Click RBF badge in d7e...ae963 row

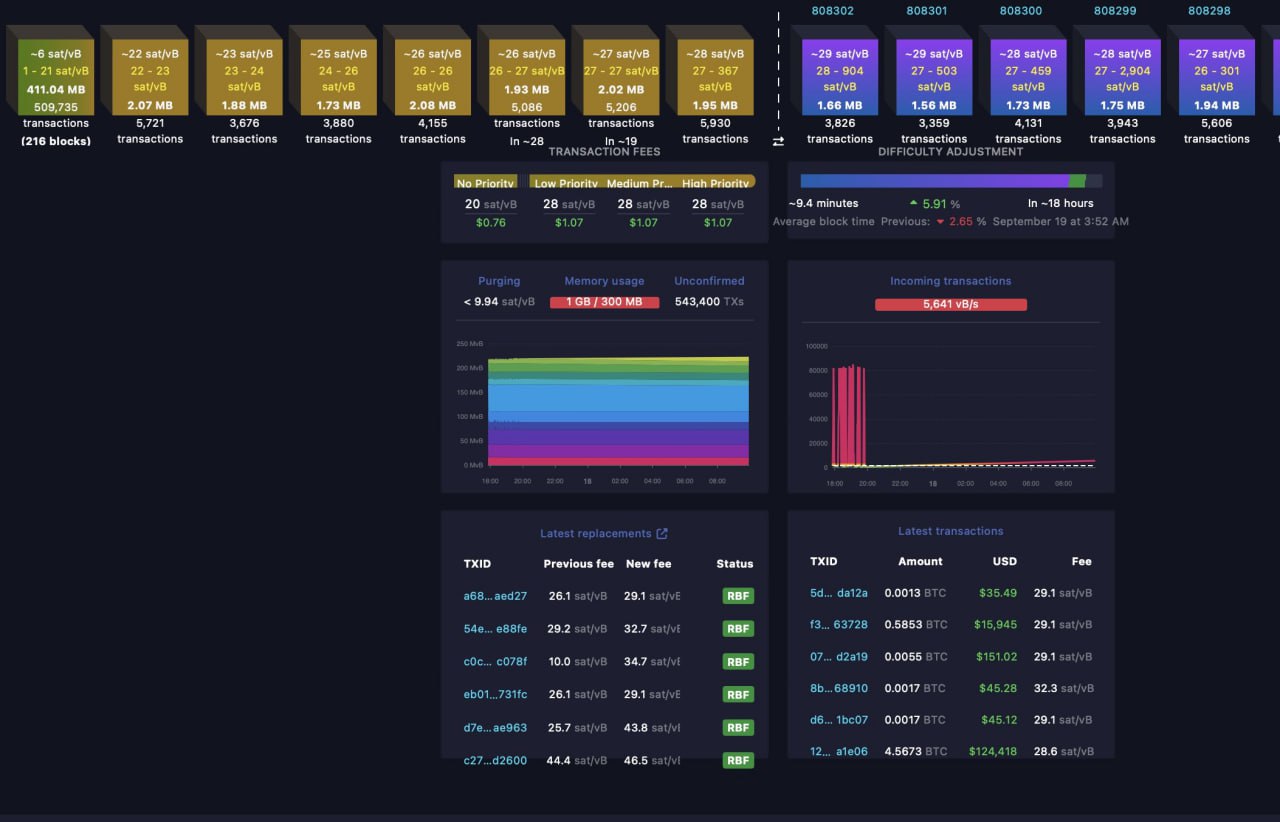pos(738,728)
